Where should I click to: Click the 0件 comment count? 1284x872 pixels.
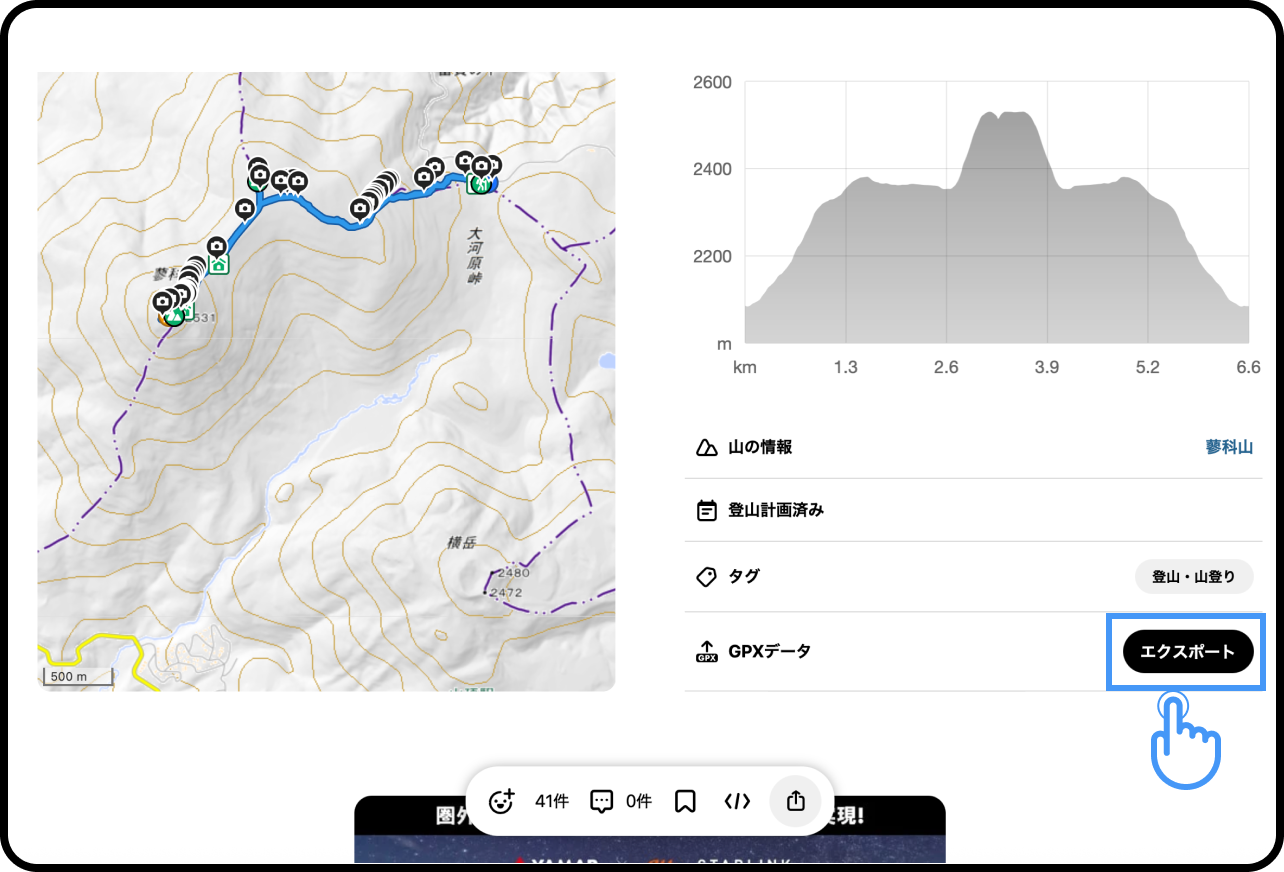[x=639, y=801]
